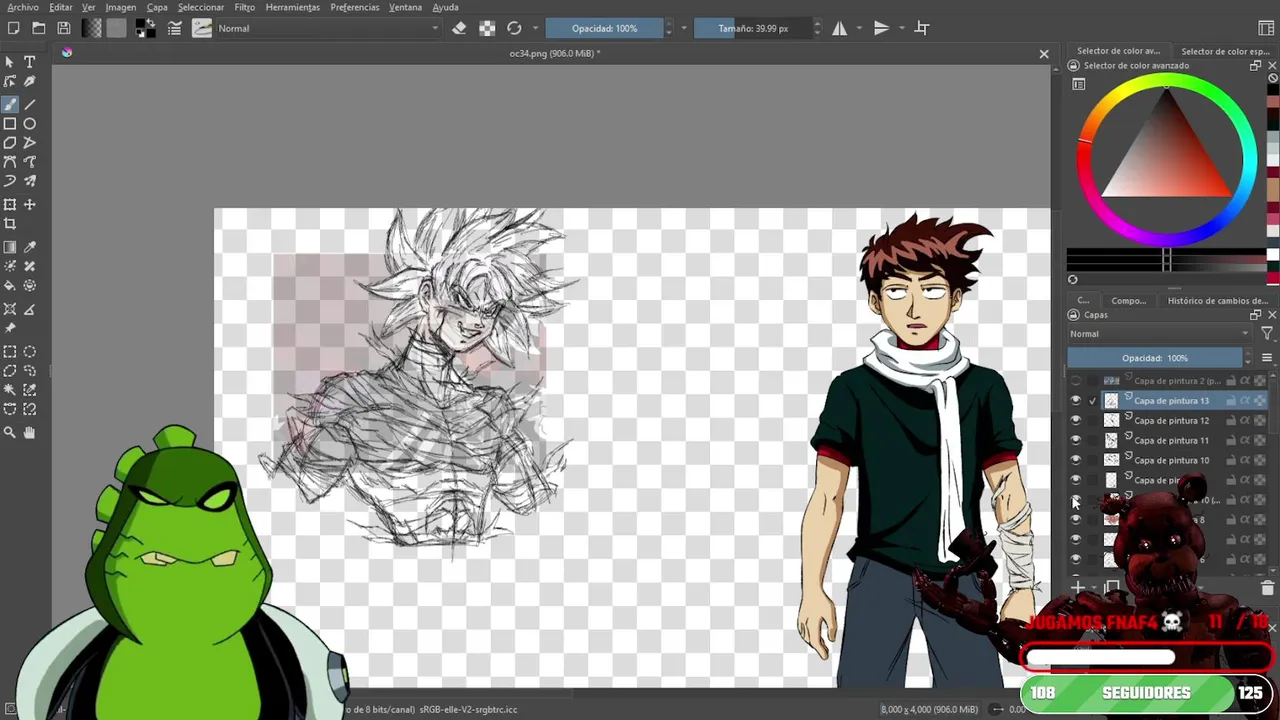Toggle horizontal mirror tool
This screenshot has height=720, width=1280.
tap(840, 28)
